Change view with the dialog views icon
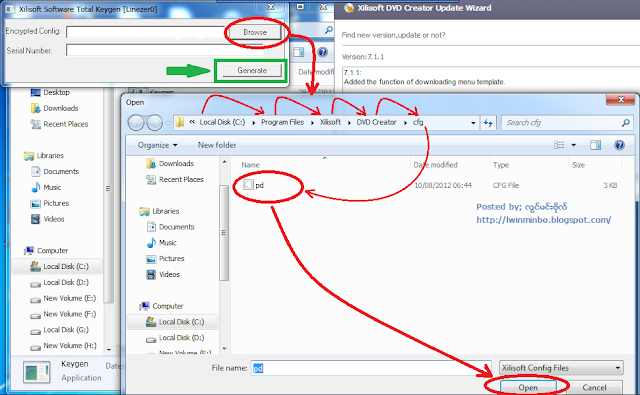This screenshot has width=640, height=395. 559,145
